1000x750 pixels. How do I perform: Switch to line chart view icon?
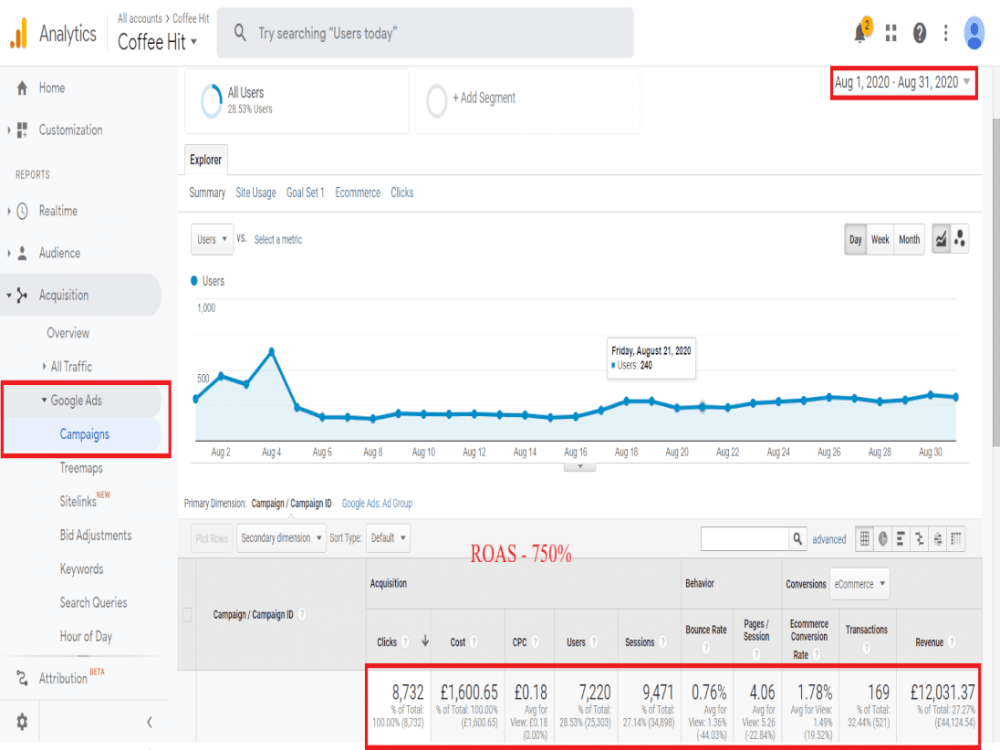pyautogui.click(x=941, y=239)
